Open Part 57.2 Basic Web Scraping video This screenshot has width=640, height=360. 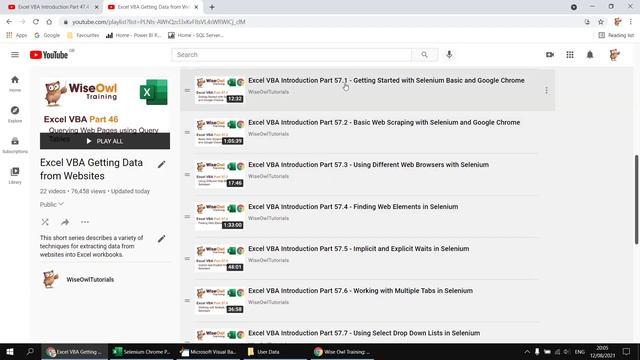click(x=384, y=122)
